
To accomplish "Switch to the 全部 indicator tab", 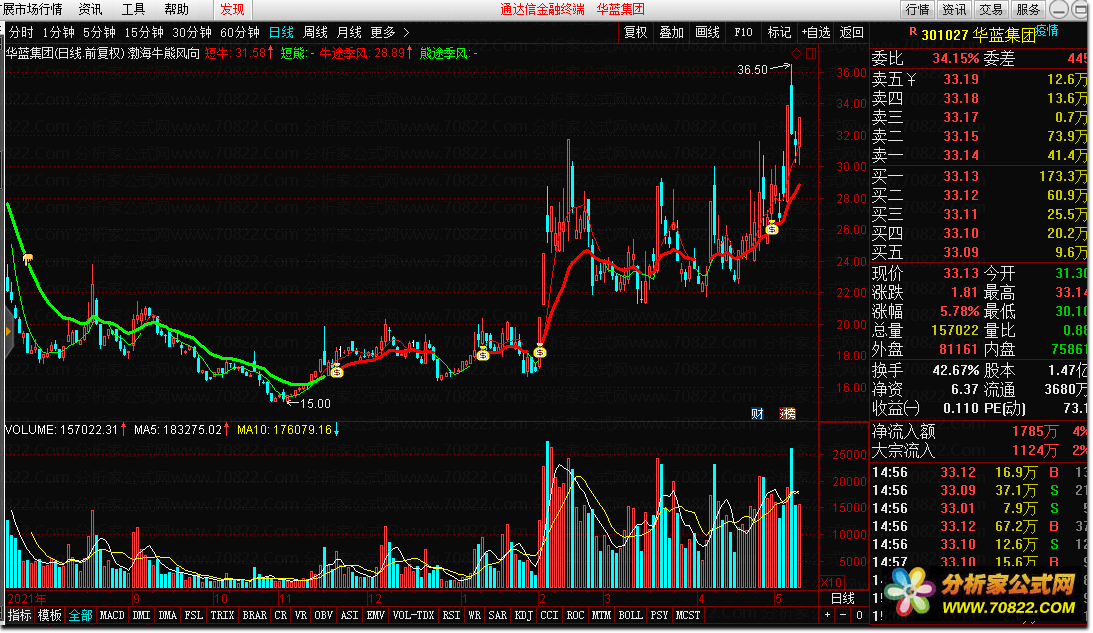I will [x=80, y=615].
